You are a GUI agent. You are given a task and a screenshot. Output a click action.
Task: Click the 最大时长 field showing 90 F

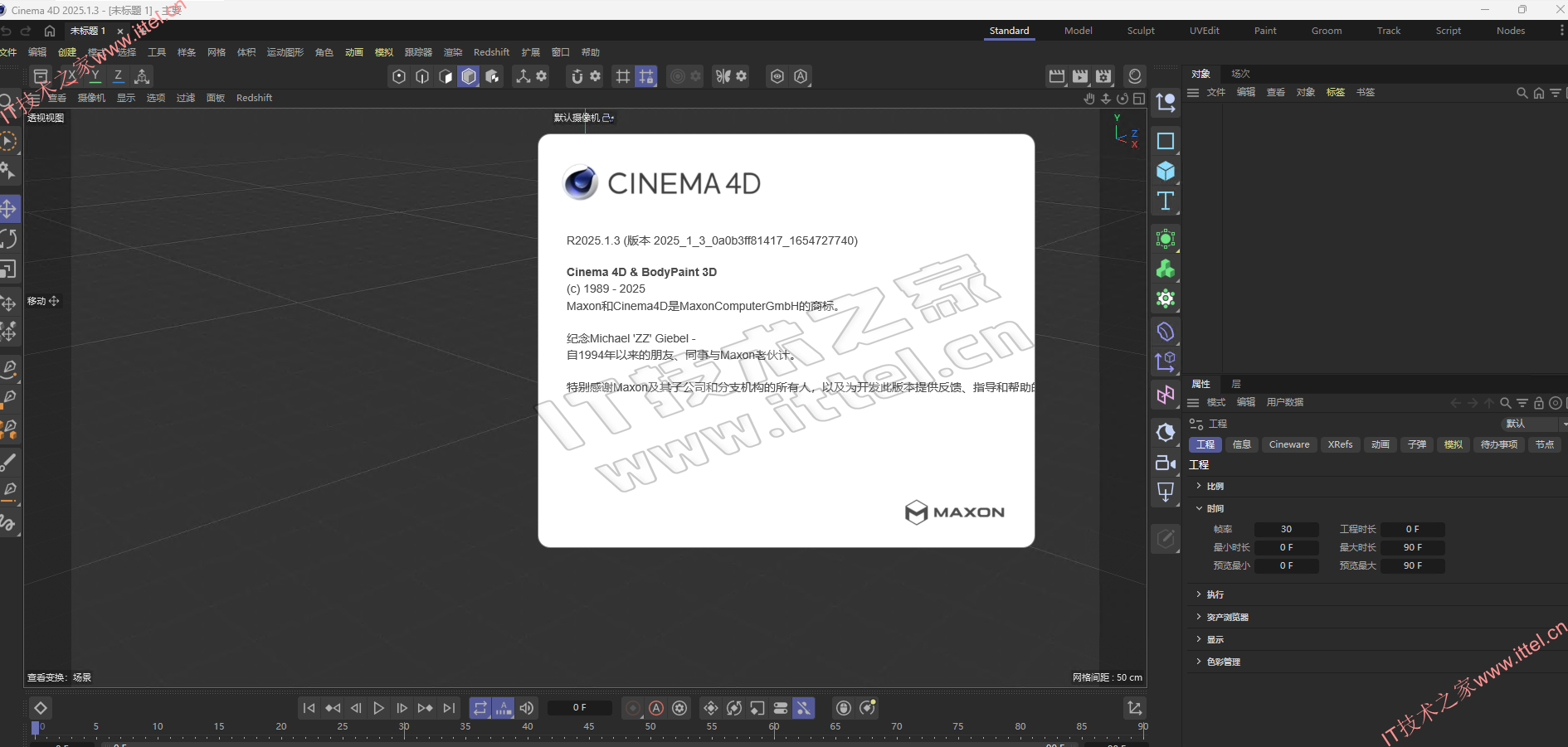pos(1412,548)
